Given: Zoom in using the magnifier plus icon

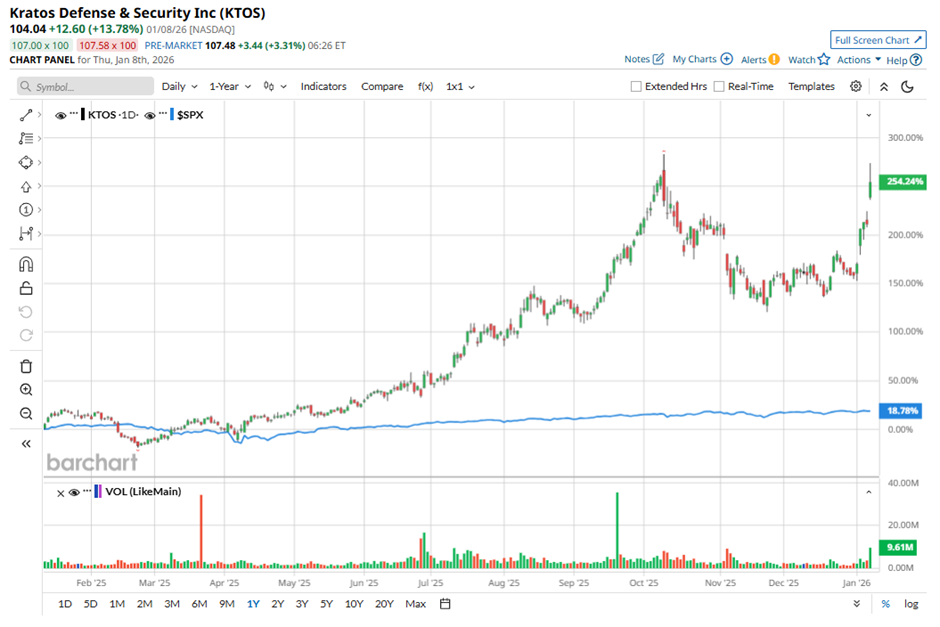Looking at the screenshot, I should coord(26,390).
